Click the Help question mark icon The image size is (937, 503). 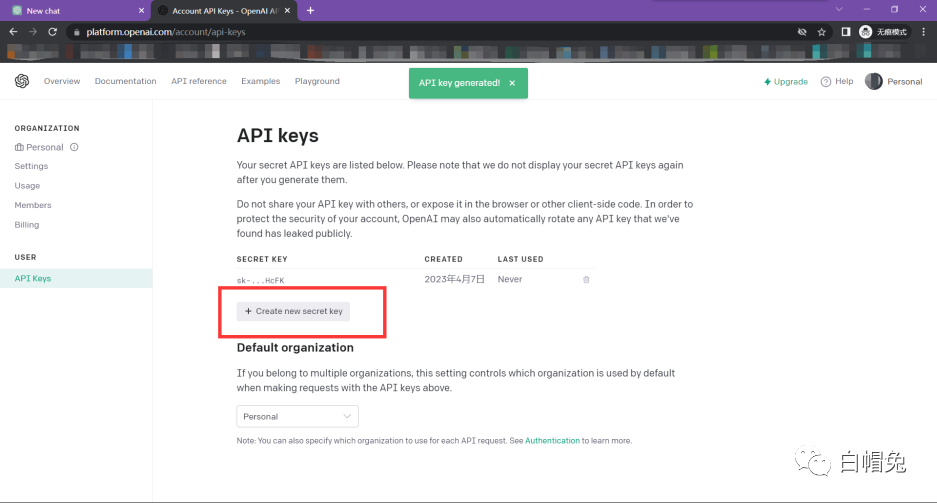[826, 82]
